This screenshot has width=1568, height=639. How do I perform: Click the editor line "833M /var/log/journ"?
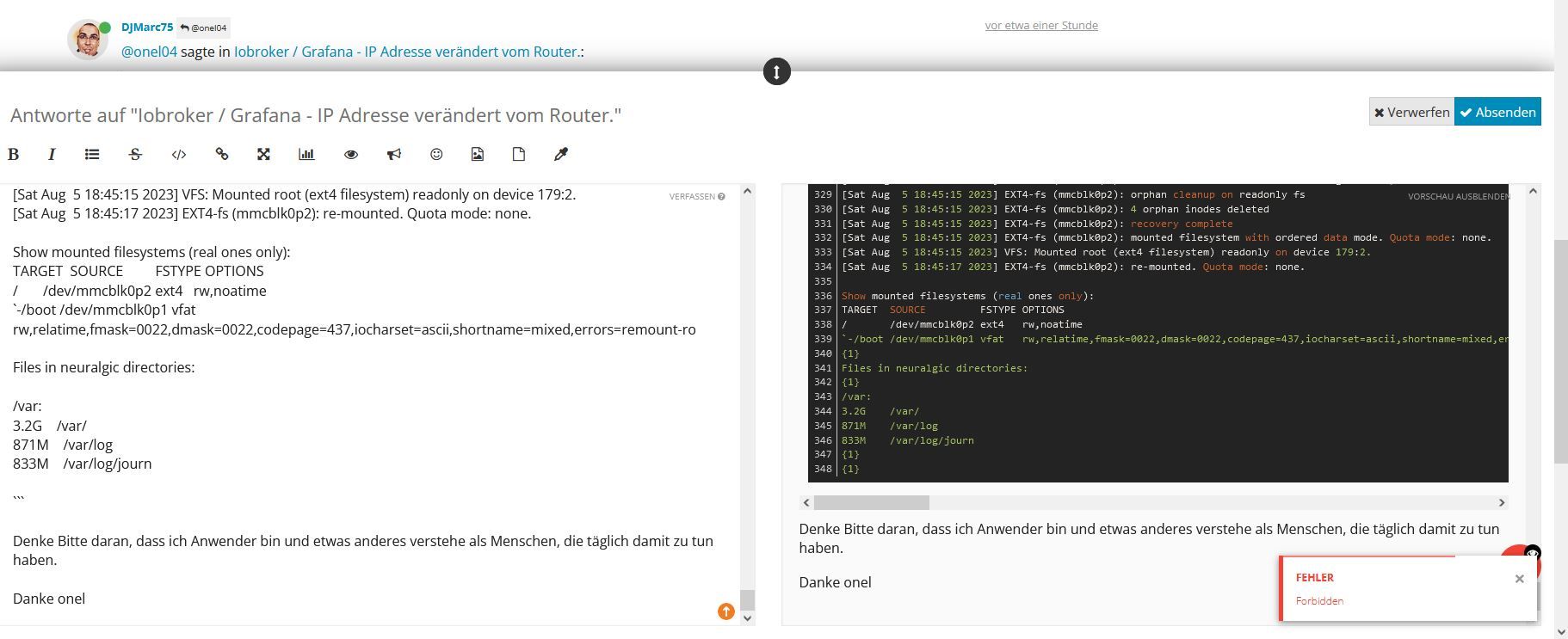(83, 464)
